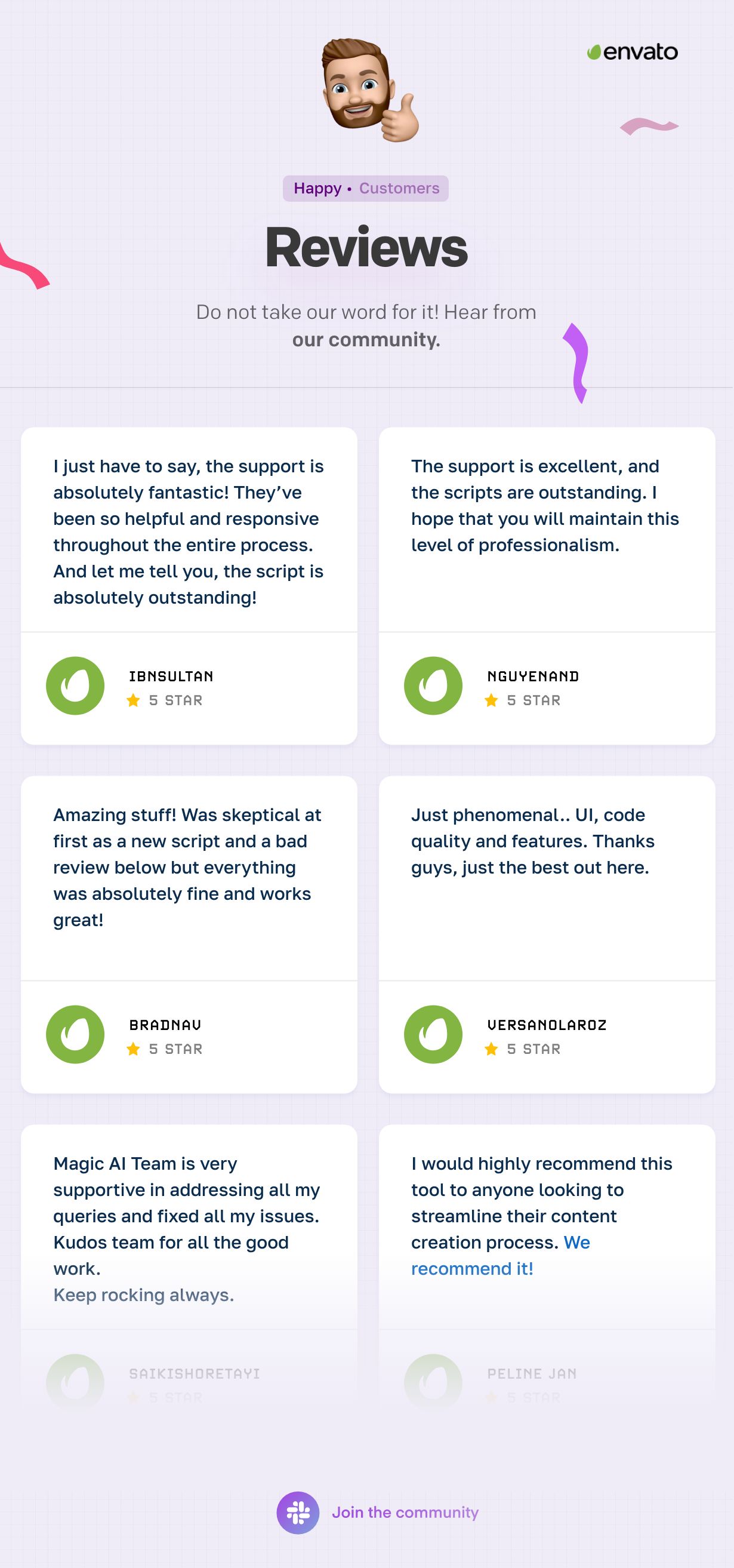Select the star next to VERSANOLAROZ's 5 STAR rating
The image size is (734, 1568).
tap(491, 1049)
